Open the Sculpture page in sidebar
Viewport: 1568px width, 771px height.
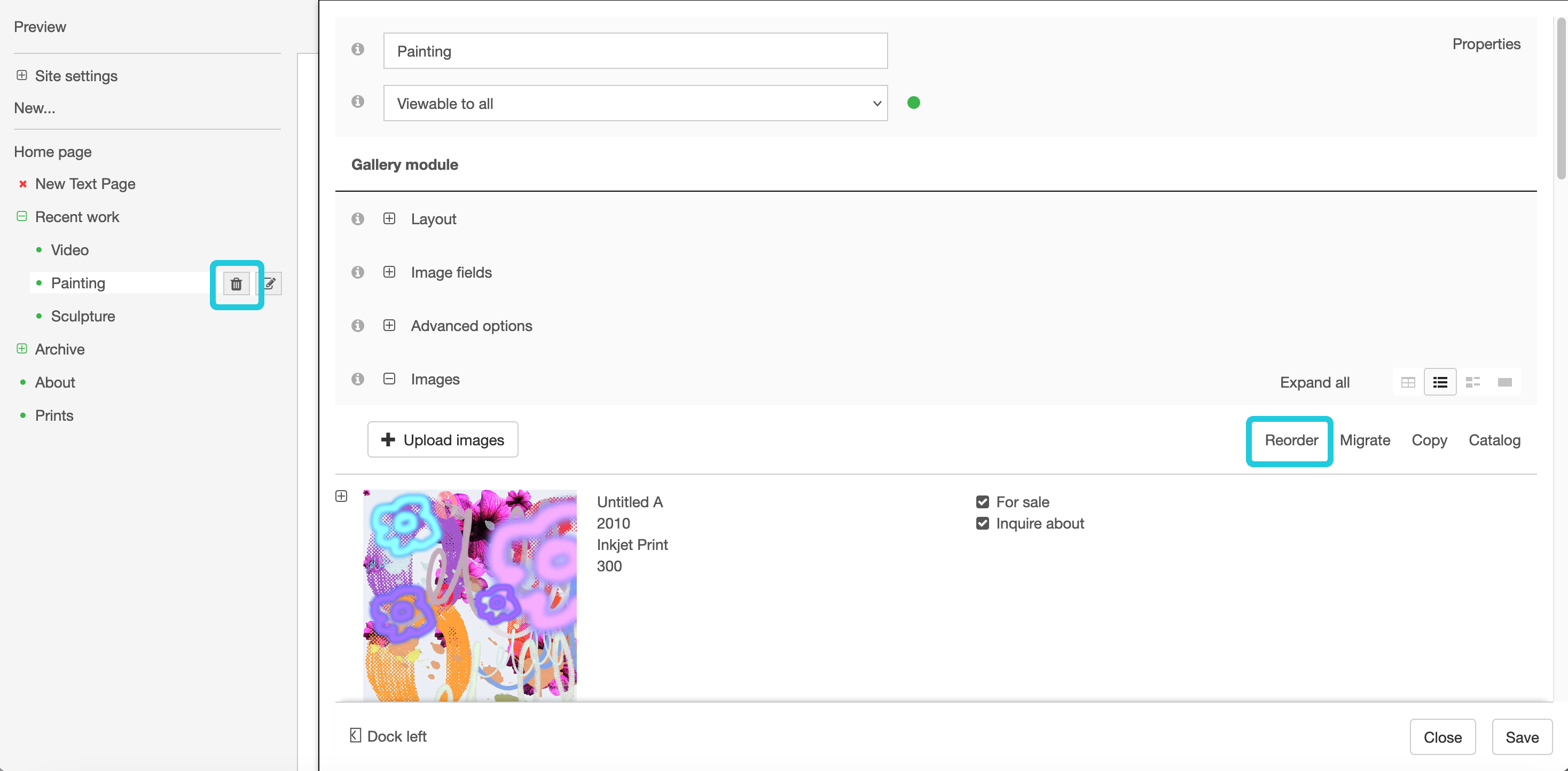83,317
